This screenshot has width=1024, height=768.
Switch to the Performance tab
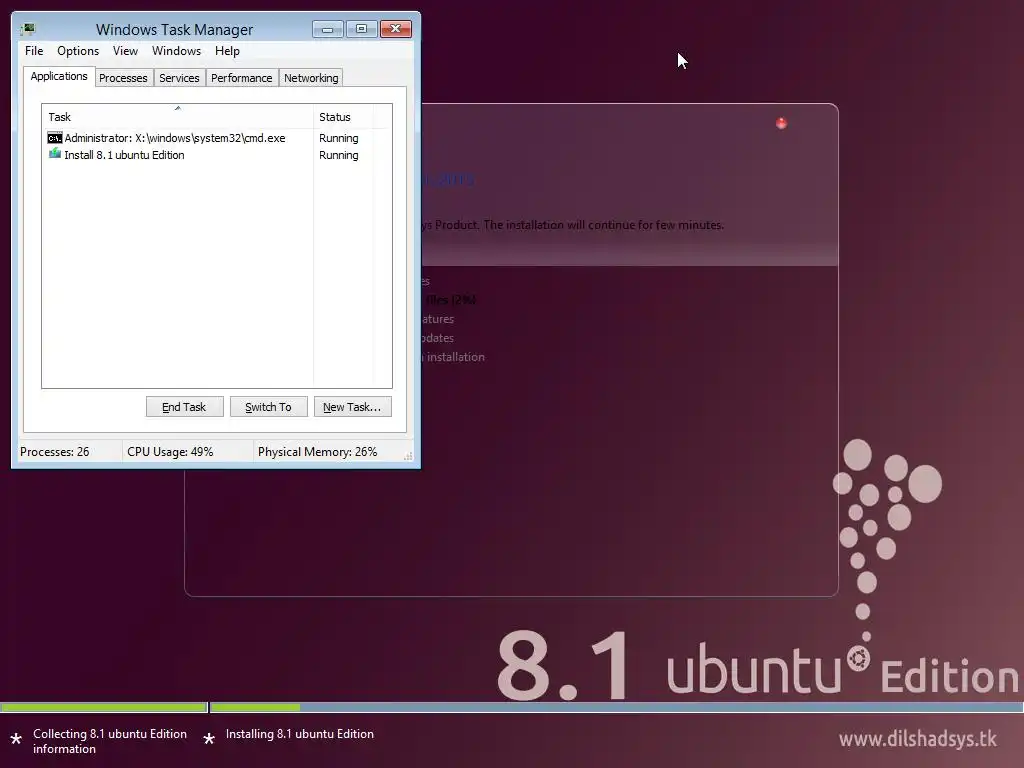[x=242, y=78]
